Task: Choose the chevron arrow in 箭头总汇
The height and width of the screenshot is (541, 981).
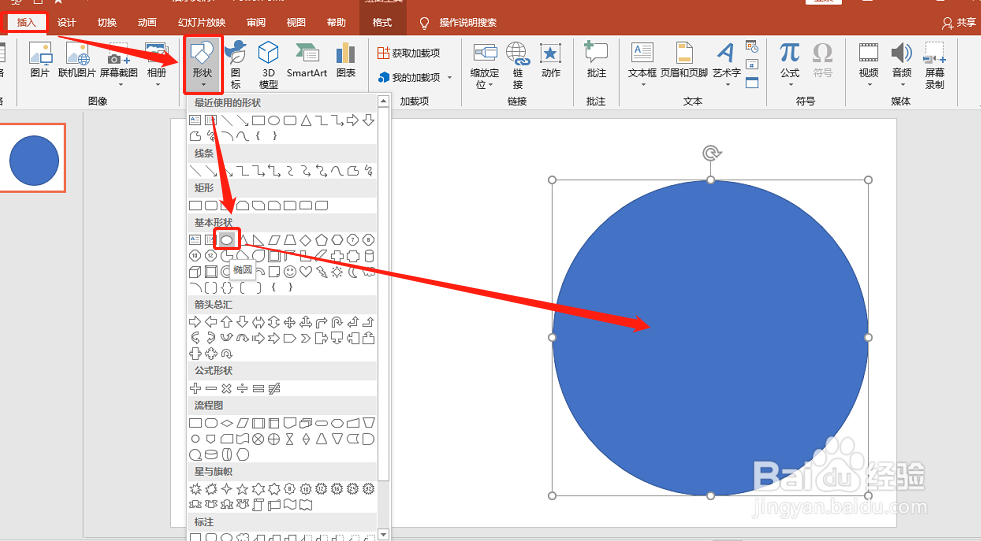Action: tap(305, 338)
